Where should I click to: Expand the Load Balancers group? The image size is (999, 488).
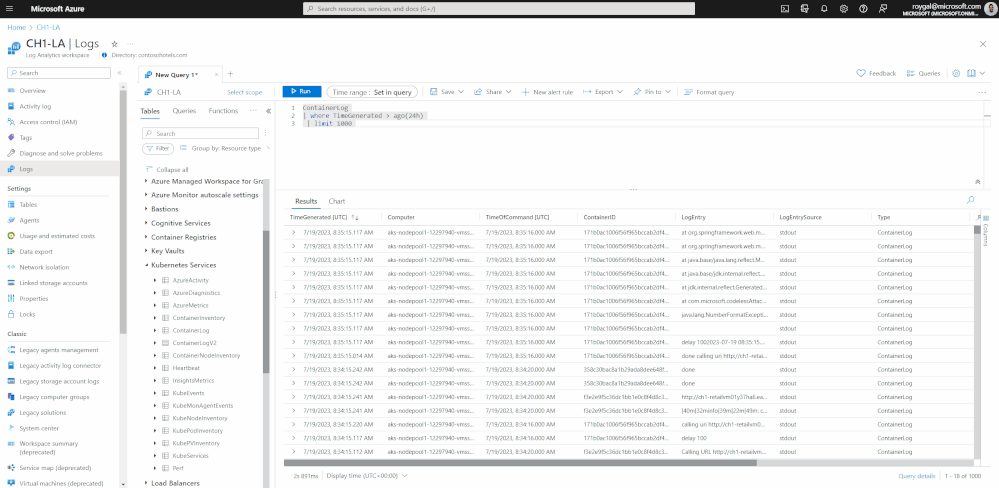click(x=146, y=483)
